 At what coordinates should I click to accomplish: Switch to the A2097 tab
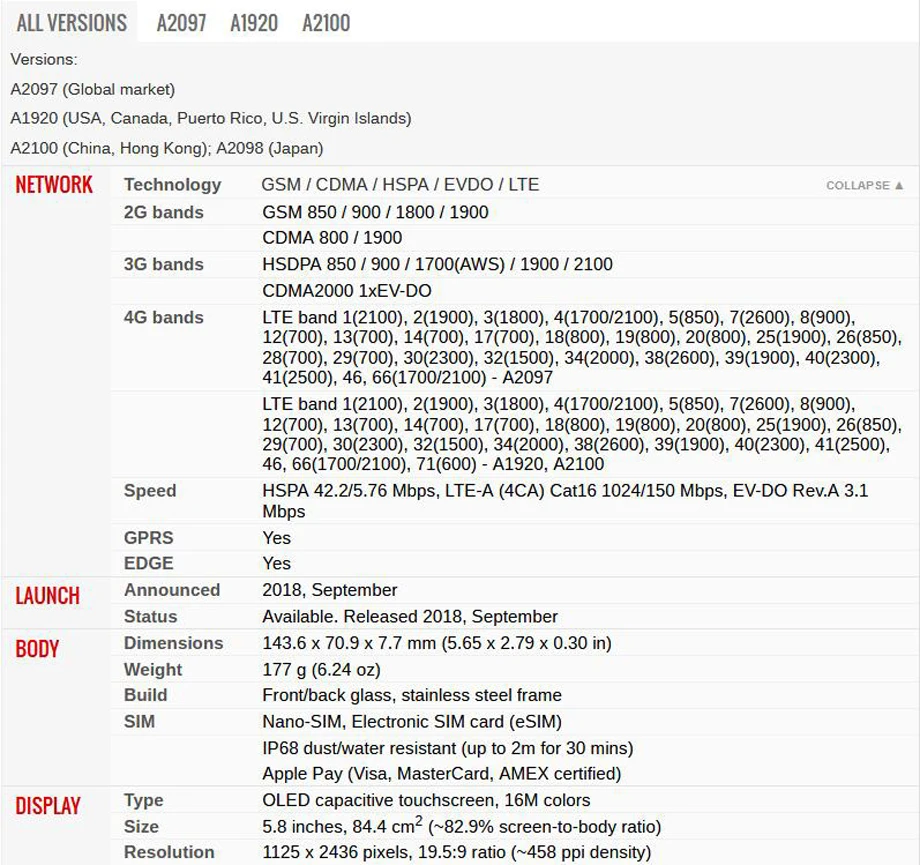pos(181,23)
